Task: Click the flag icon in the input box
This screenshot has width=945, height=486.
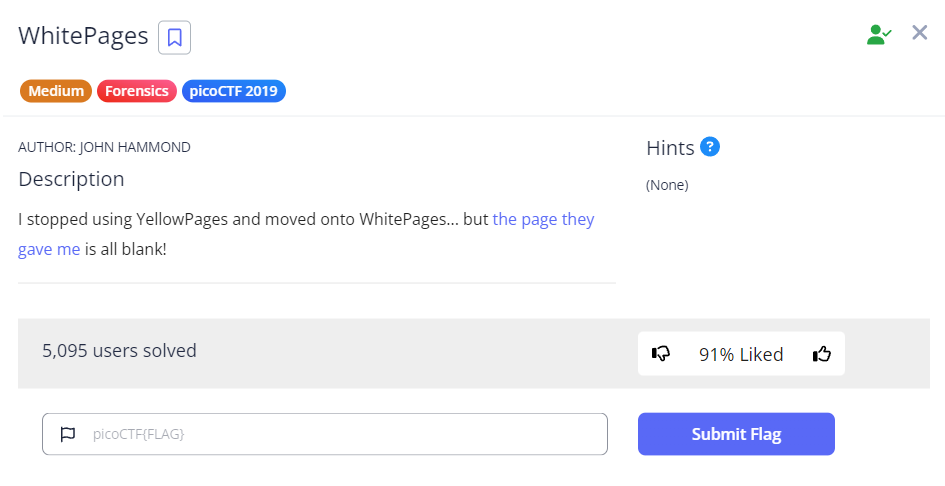Action: (68, 434)
